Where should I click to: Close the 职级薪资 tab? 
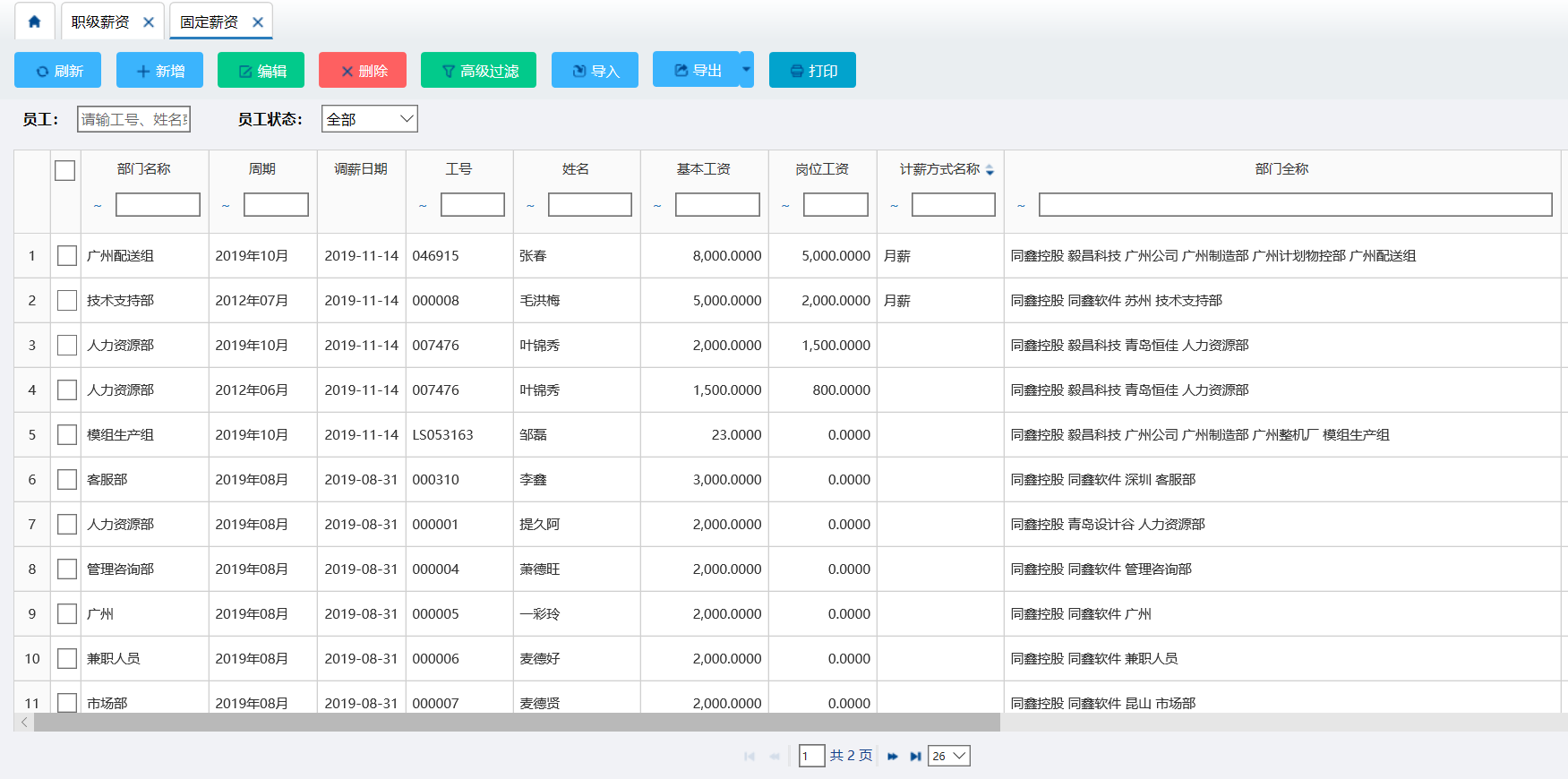click(x=149, y=22)
